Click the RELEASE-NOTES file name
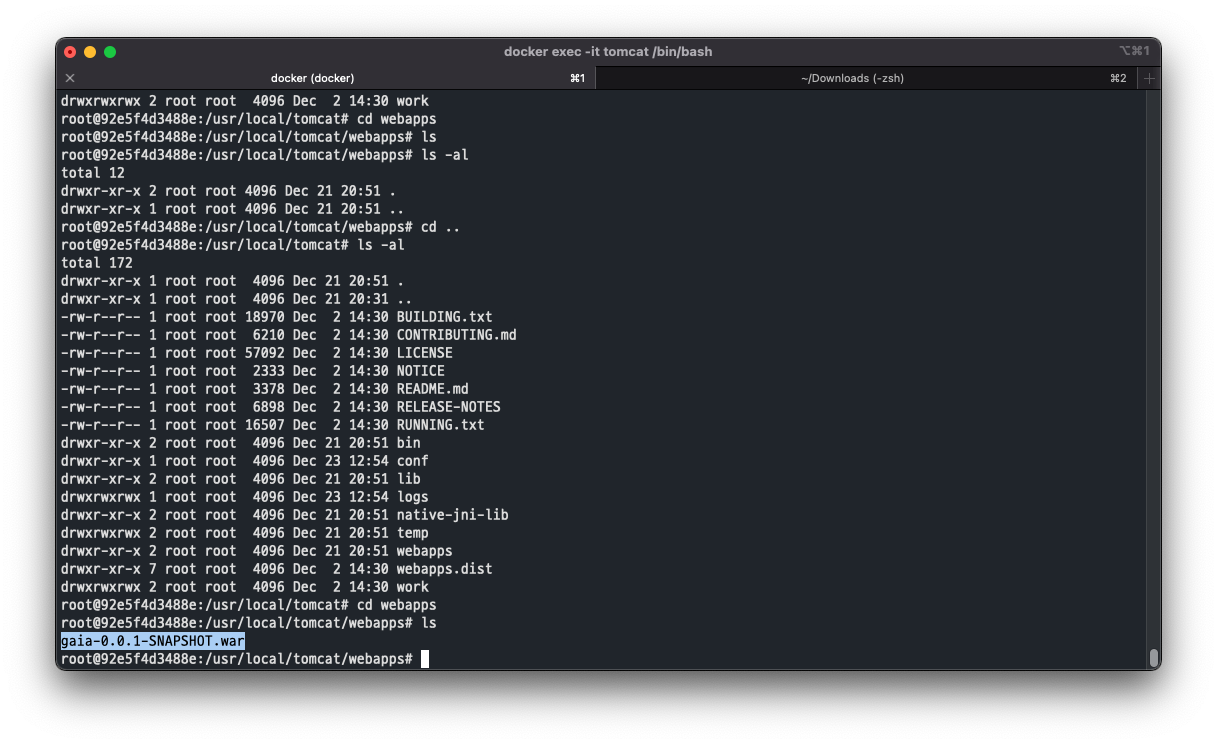Image resolution: width=1217 pixels, height=744 pixels. [448, 407]
